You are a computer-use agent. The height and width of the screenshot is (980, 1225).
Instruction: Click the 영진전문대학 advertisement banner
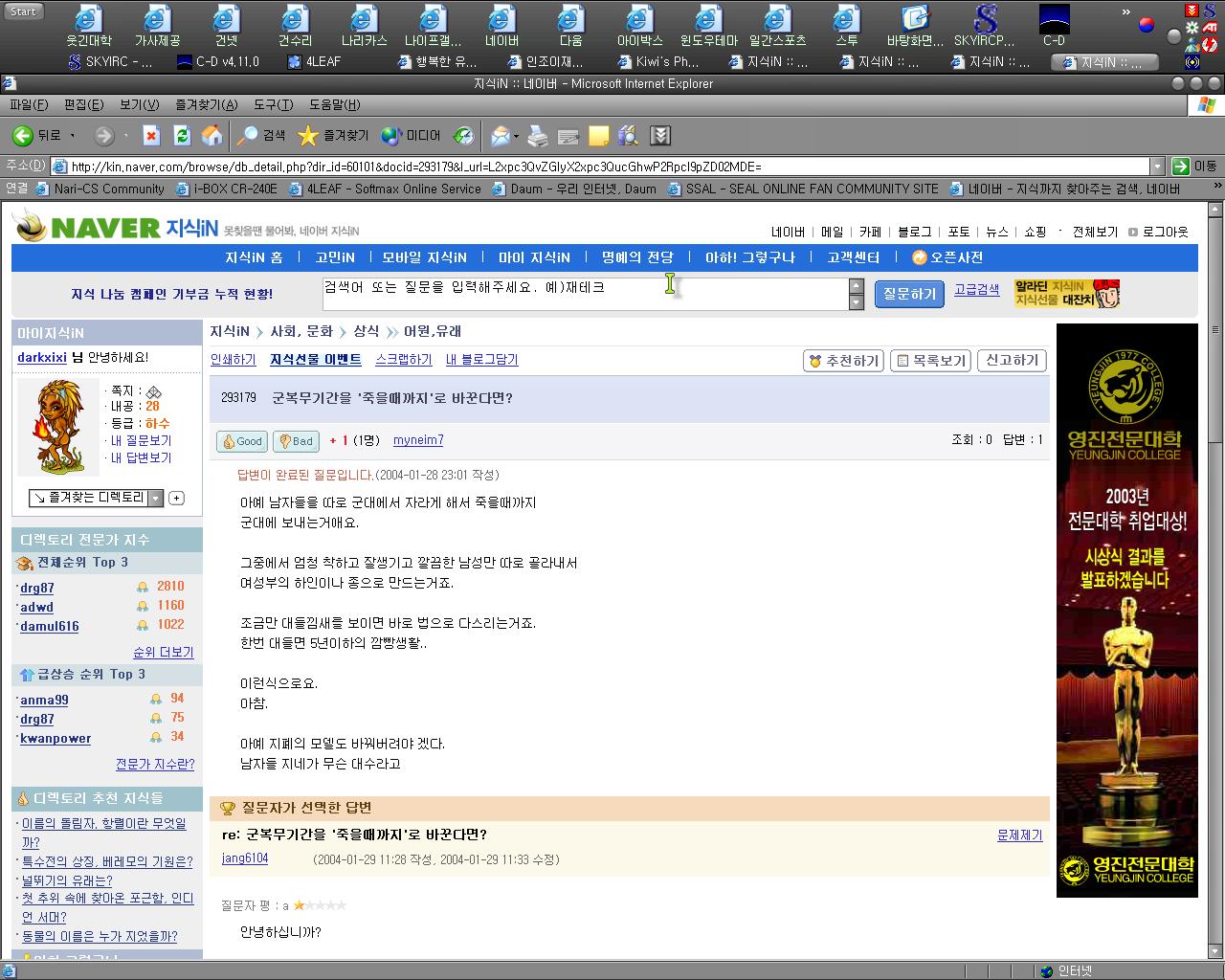(x=1126, y=611)
